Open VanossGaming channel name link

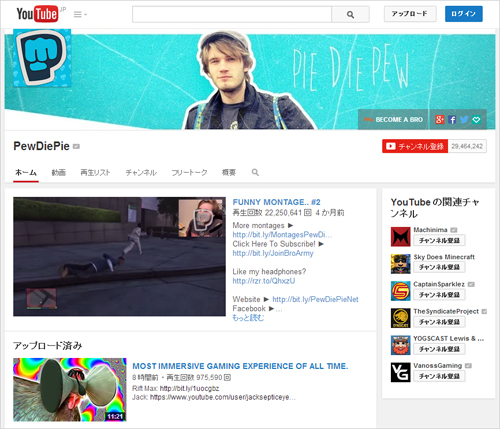coord(438,366)
